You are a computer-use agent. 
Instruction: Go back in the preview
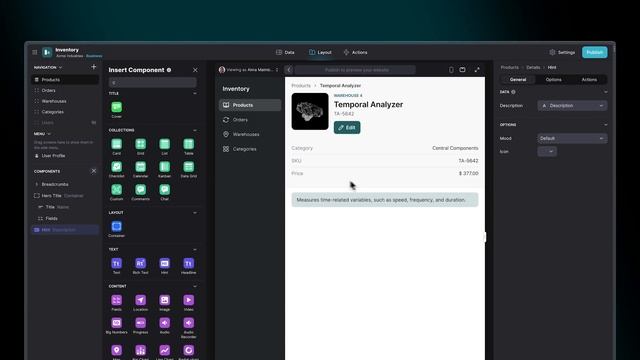[x=289, y=70]
